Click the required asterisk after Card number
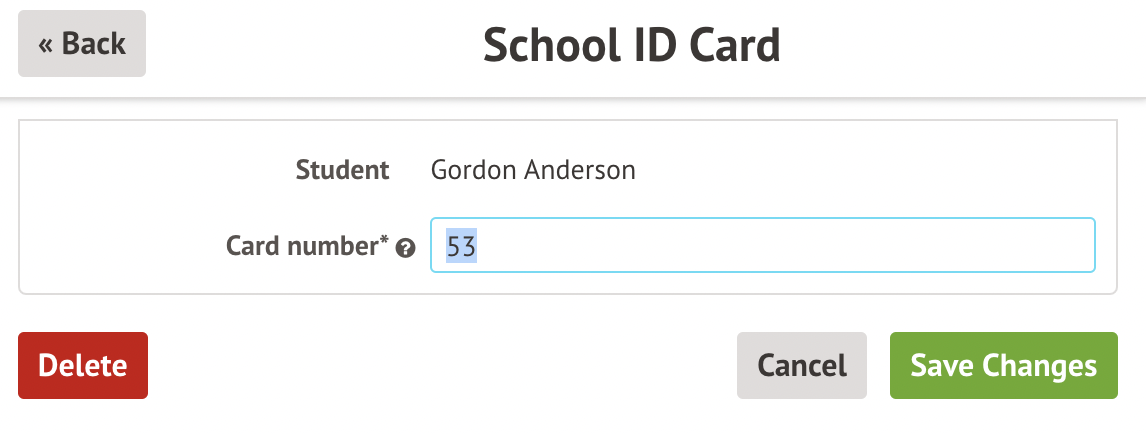This screenshot has width=1146, height=434. (x=385, y=242)
